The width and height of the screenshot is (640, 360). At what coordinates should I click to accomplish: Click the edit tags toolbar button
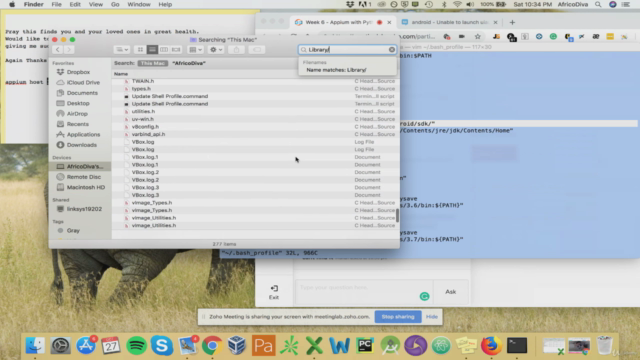tap(257, 49)
